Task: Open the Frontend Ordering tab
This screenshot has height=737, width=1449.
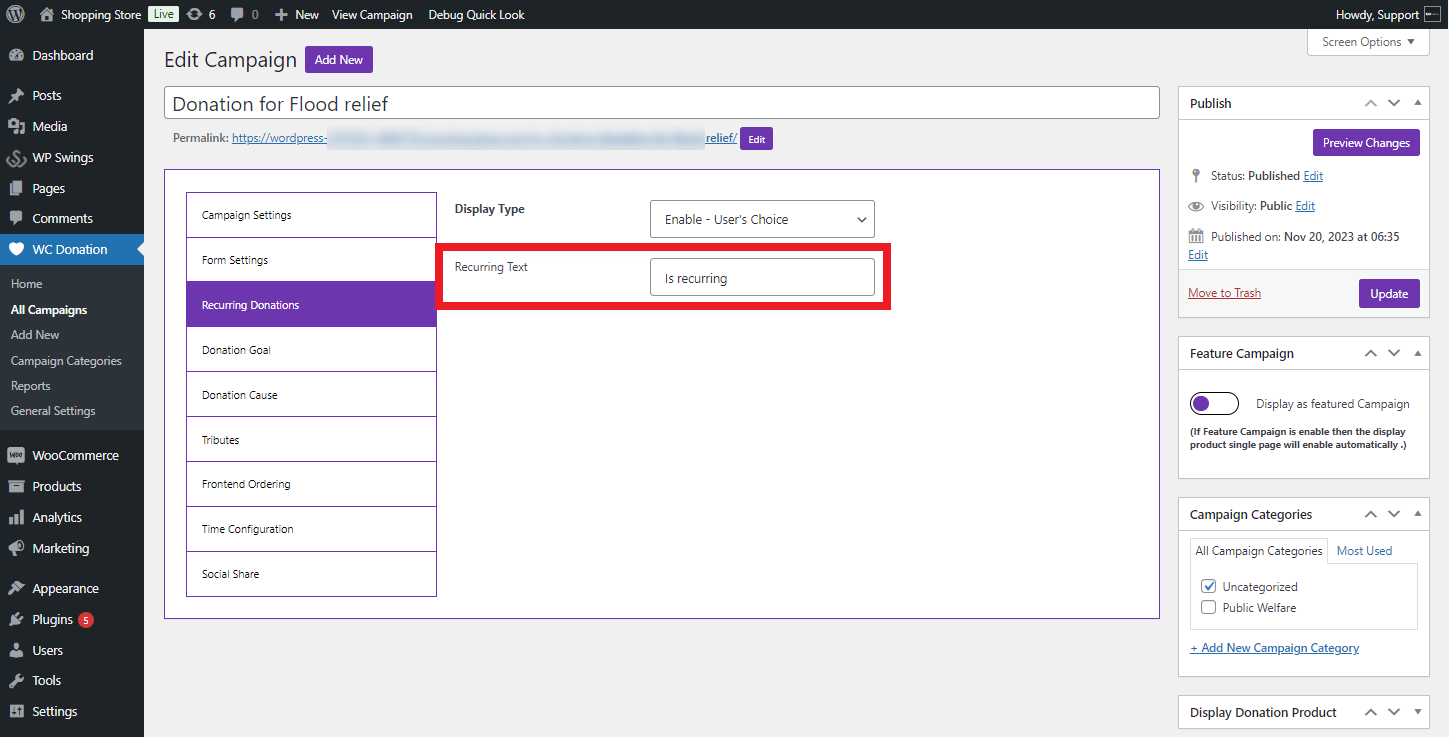Action: (311, 484)
